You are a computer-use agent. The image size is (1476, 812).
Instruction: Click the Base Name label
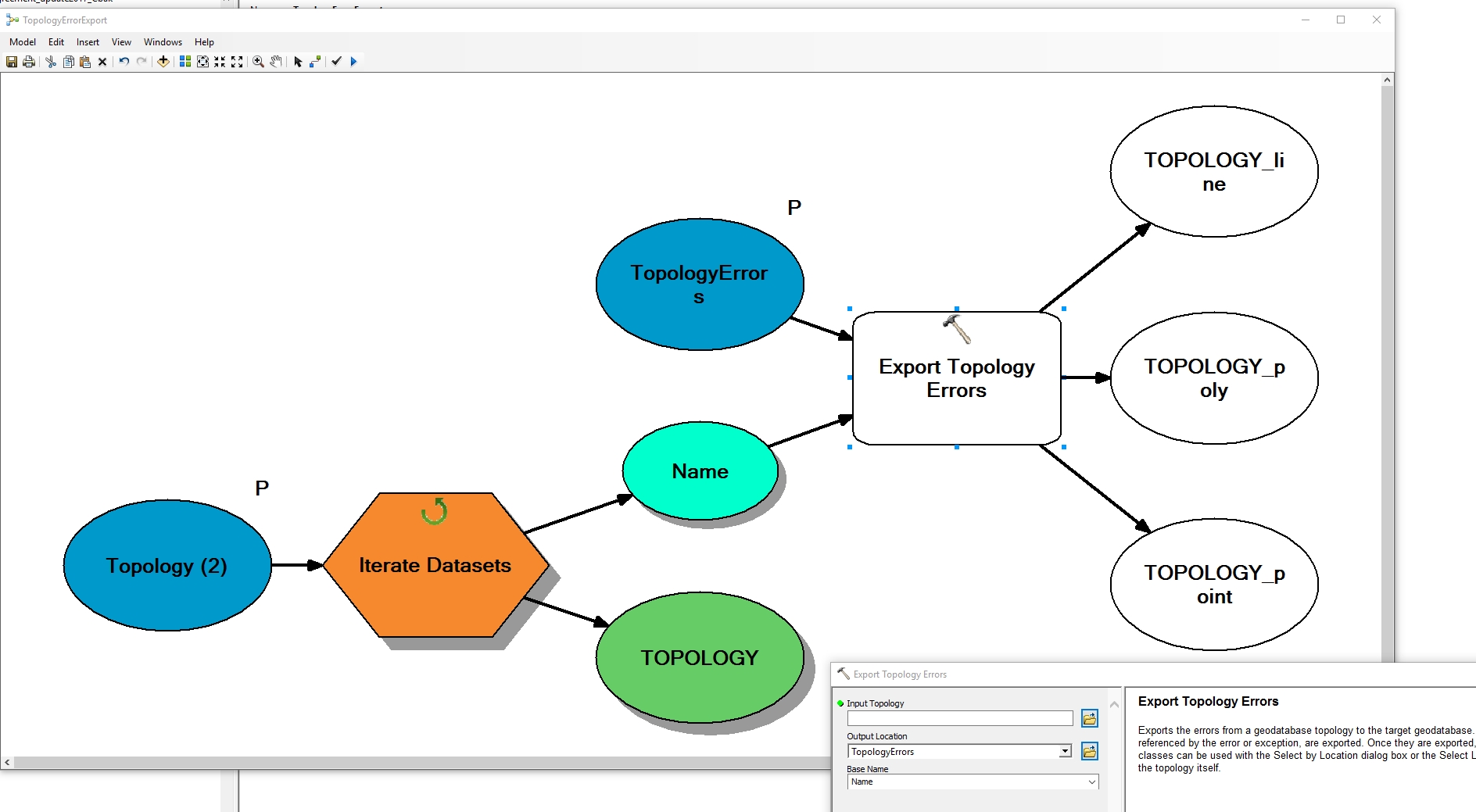[867, 769]
